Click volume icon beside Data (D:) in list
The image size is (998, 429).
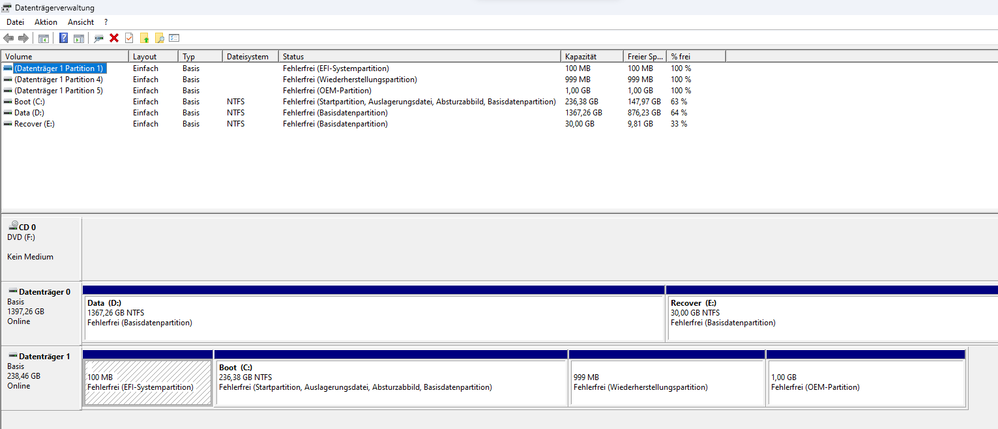8,113
